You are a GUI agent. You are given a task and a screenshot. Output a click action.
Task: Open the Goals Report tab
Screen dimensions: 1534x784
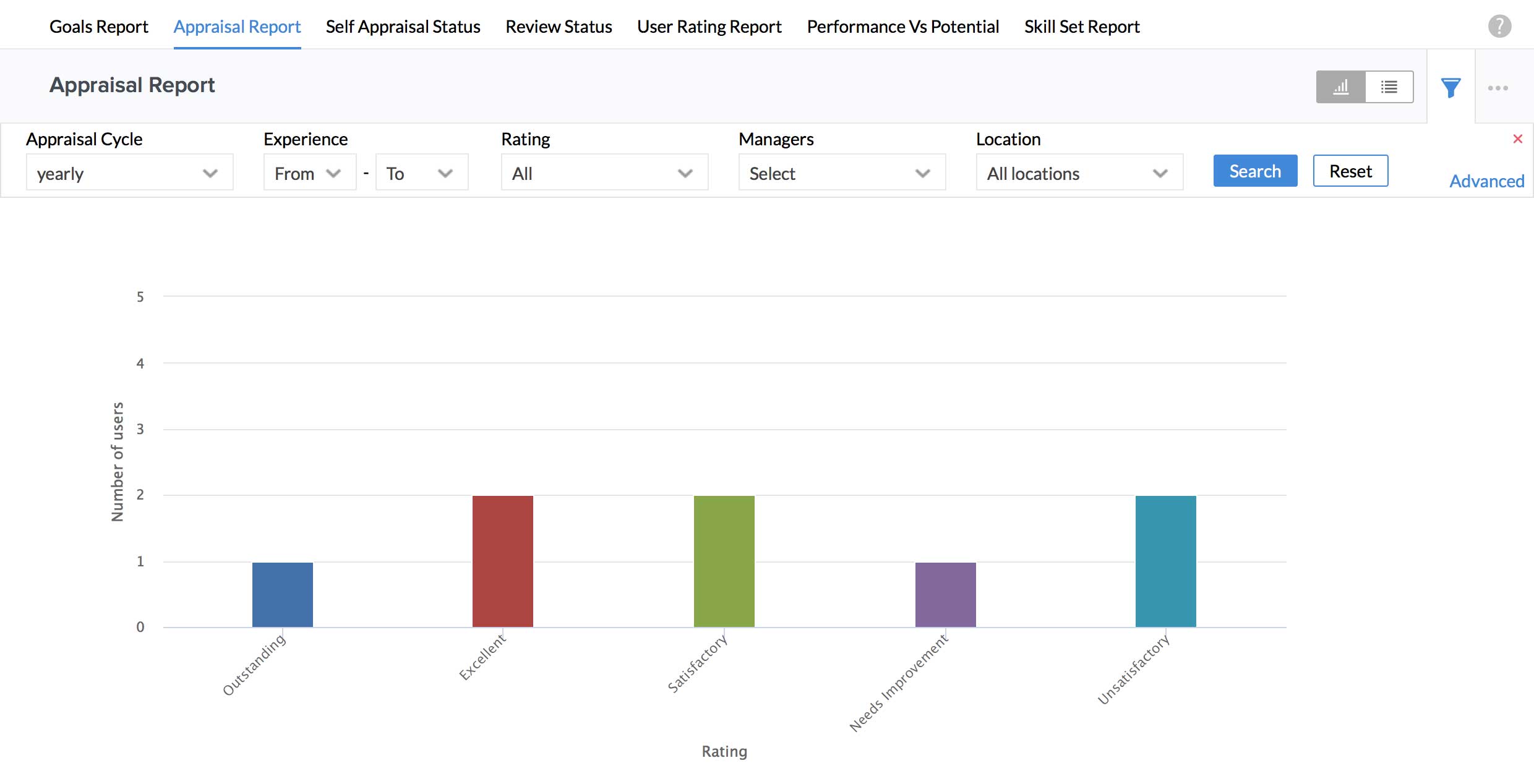click(99, 27)
